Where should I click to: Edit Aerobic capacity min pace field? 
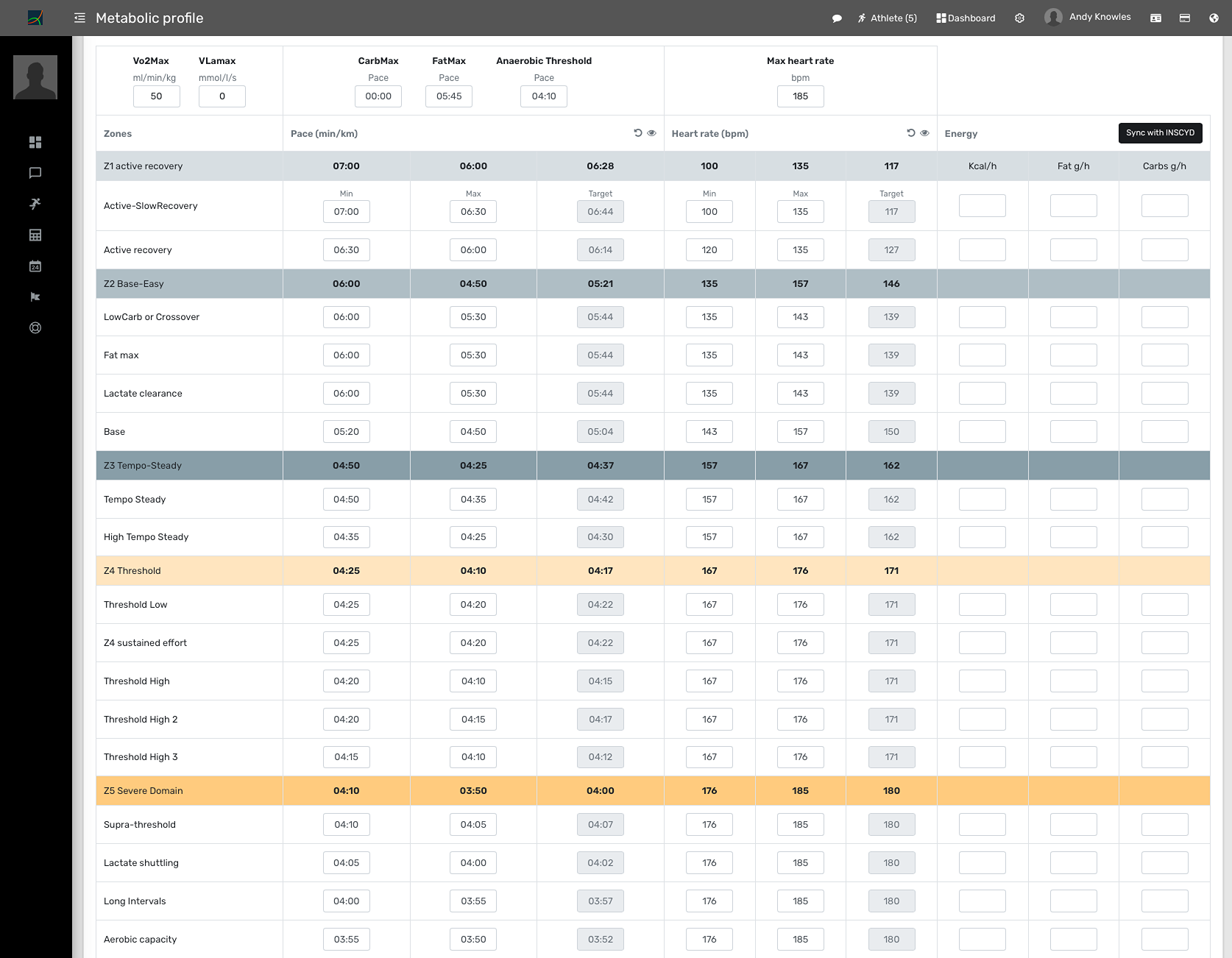click(347, 940)
